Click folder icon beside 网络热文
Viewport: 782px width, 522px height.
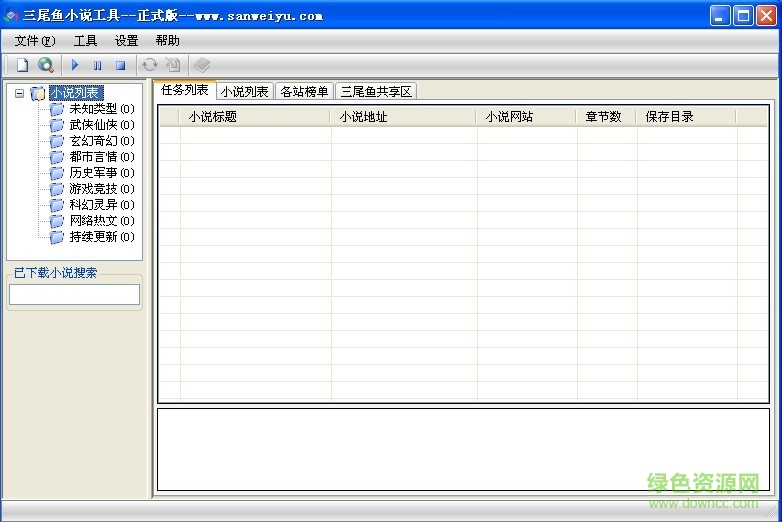point(57,221)
